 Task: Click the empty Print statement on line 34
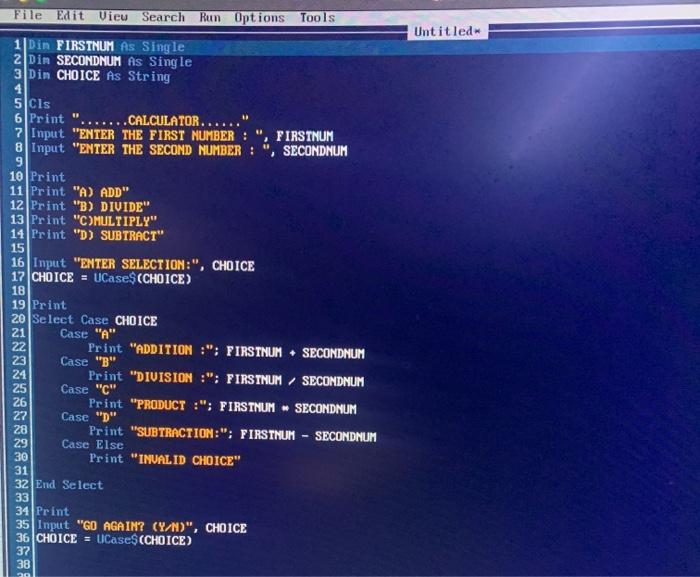(x=53, y=511)
